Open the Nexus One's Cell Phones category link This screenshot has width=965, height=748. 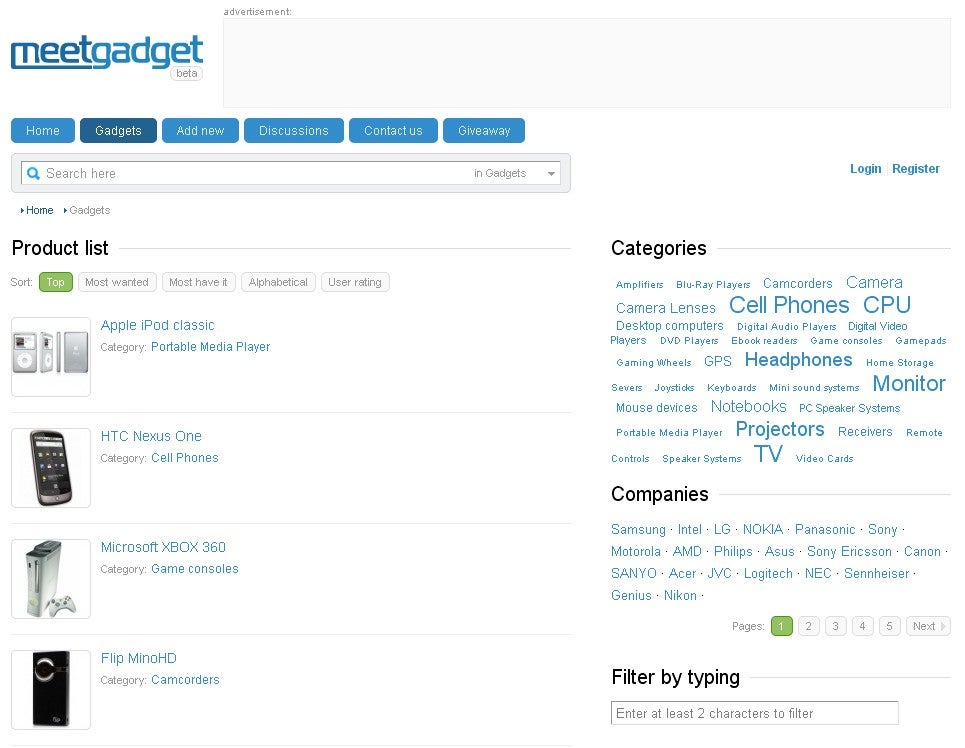click(185, 457)
